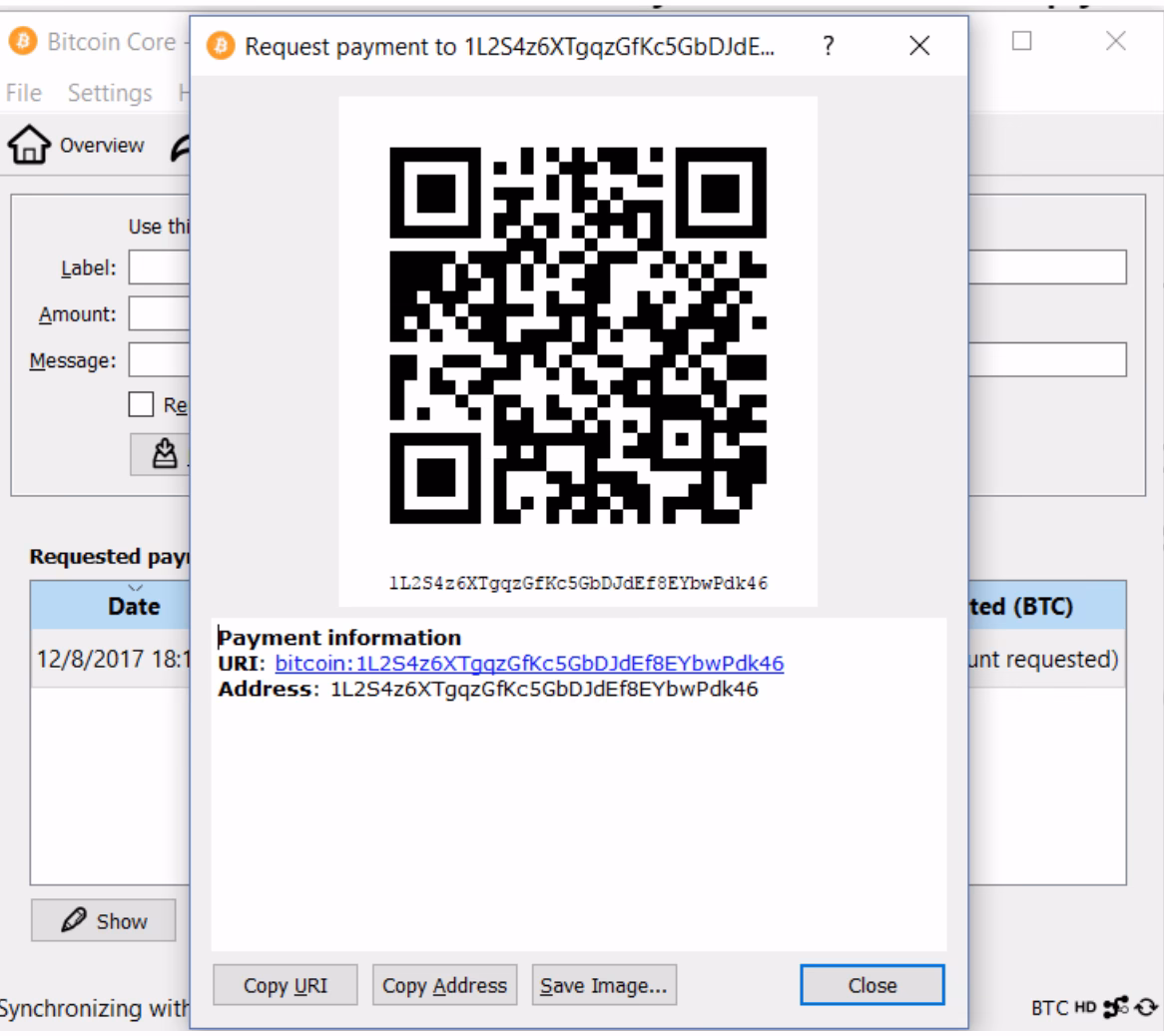Open the bitcoin URI link
The width and height of the screenshot is (1164, 1036).
pos(529,663)
